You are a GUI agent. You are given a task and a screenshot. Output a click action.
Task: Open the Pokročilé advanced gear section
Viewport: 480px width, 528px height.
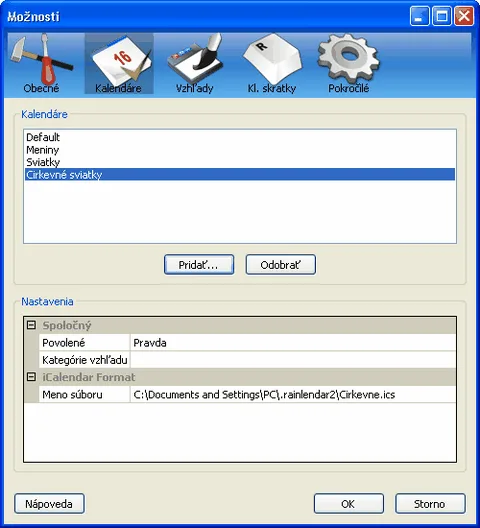tap(349, 64)
